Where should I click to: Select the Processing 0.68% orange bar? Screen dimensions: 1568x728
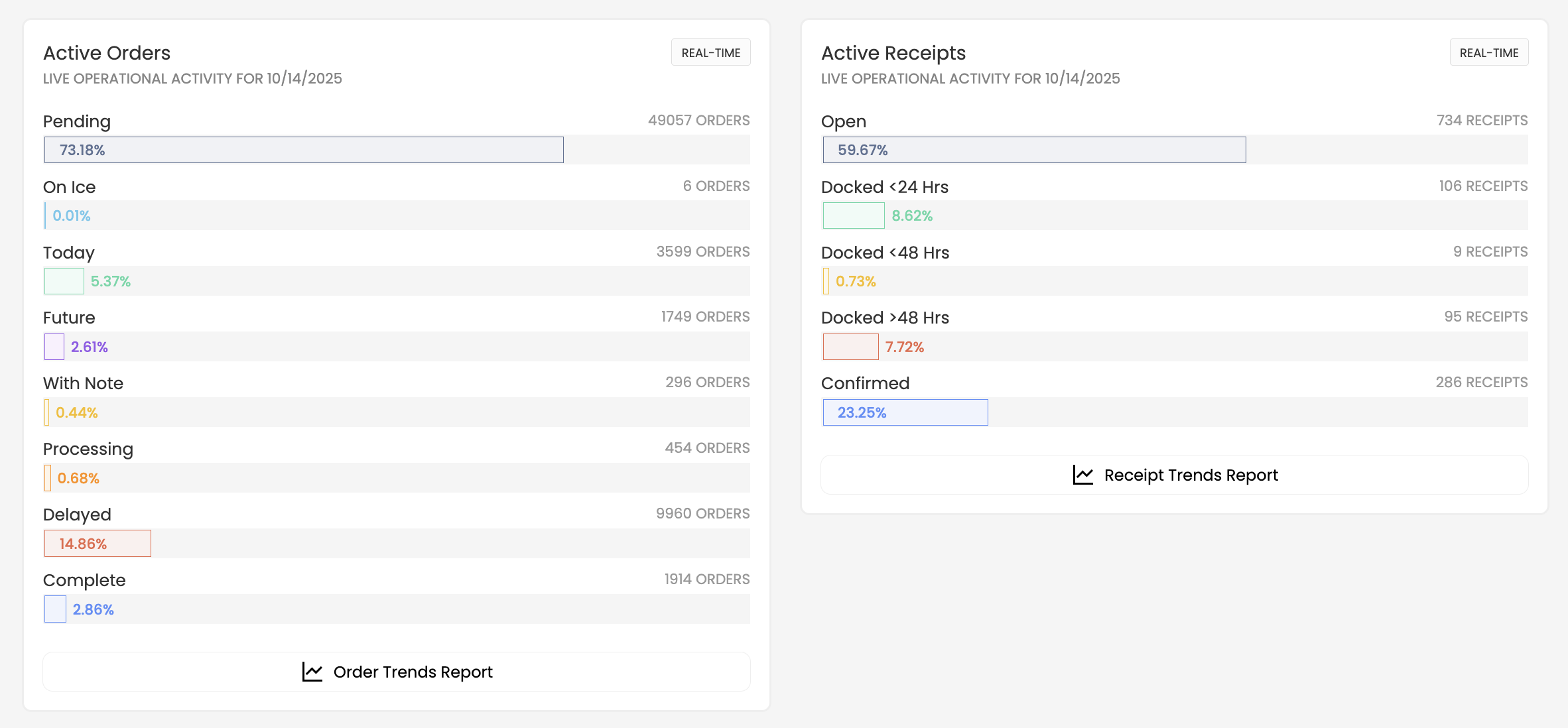pyautogui.click(x=48, y=478)
